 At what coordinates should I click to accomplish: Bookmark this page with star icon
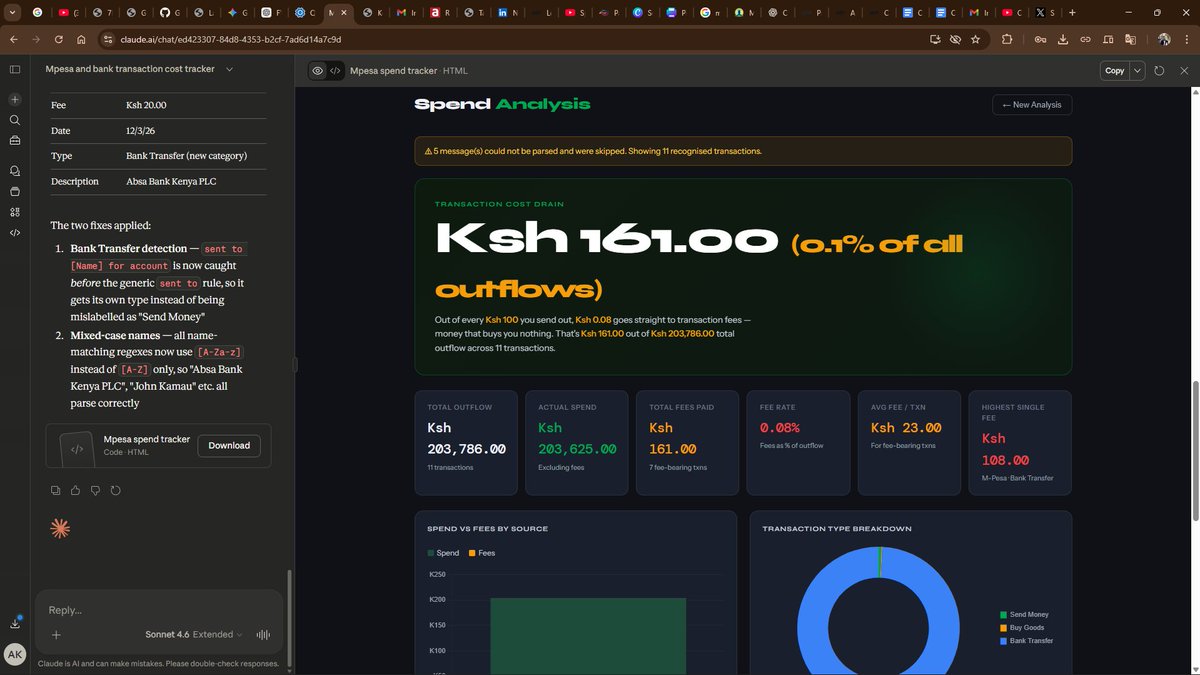[975, 39]
